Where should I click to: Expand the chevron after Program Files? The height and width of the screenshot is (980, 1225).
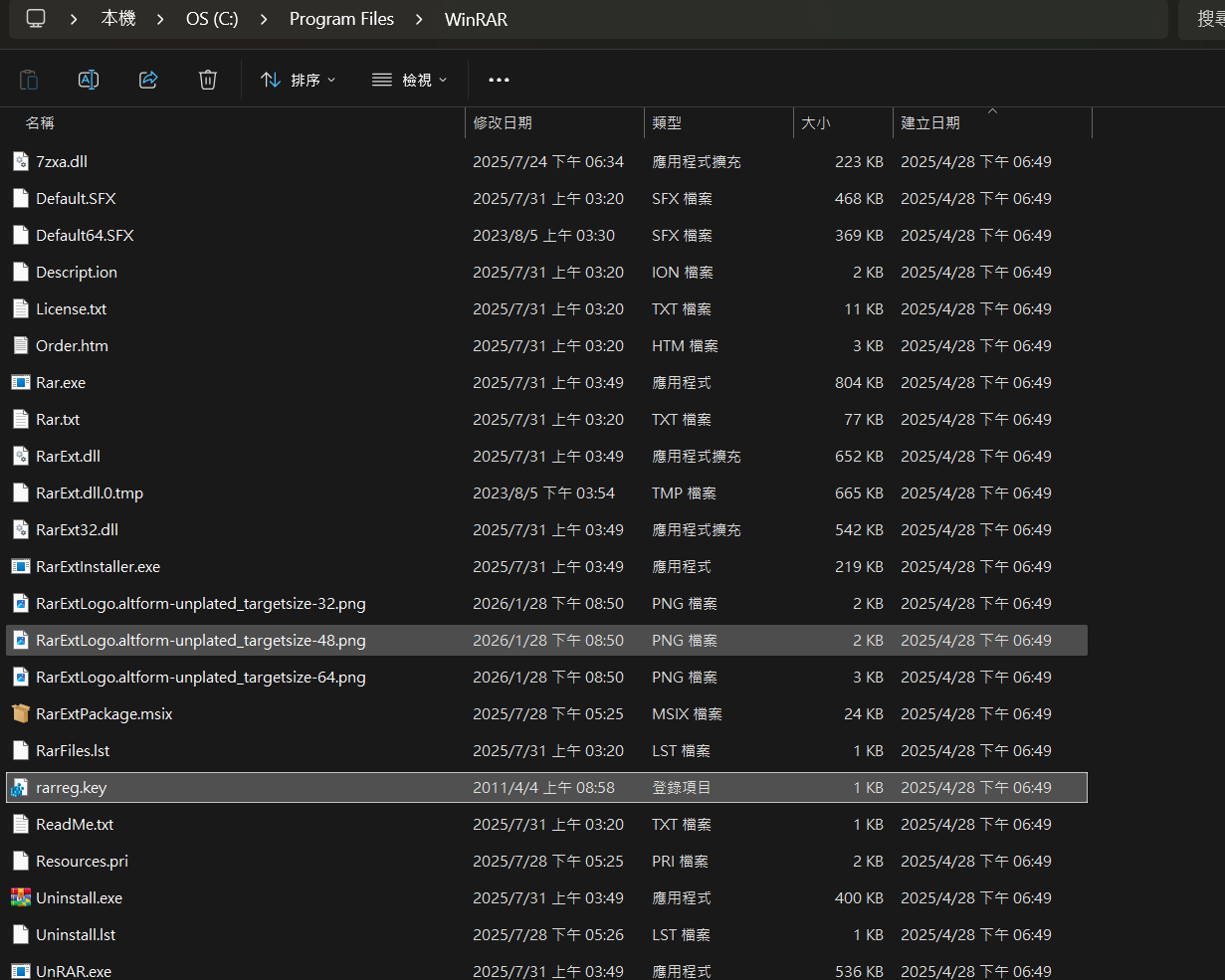tap(419, 19)
